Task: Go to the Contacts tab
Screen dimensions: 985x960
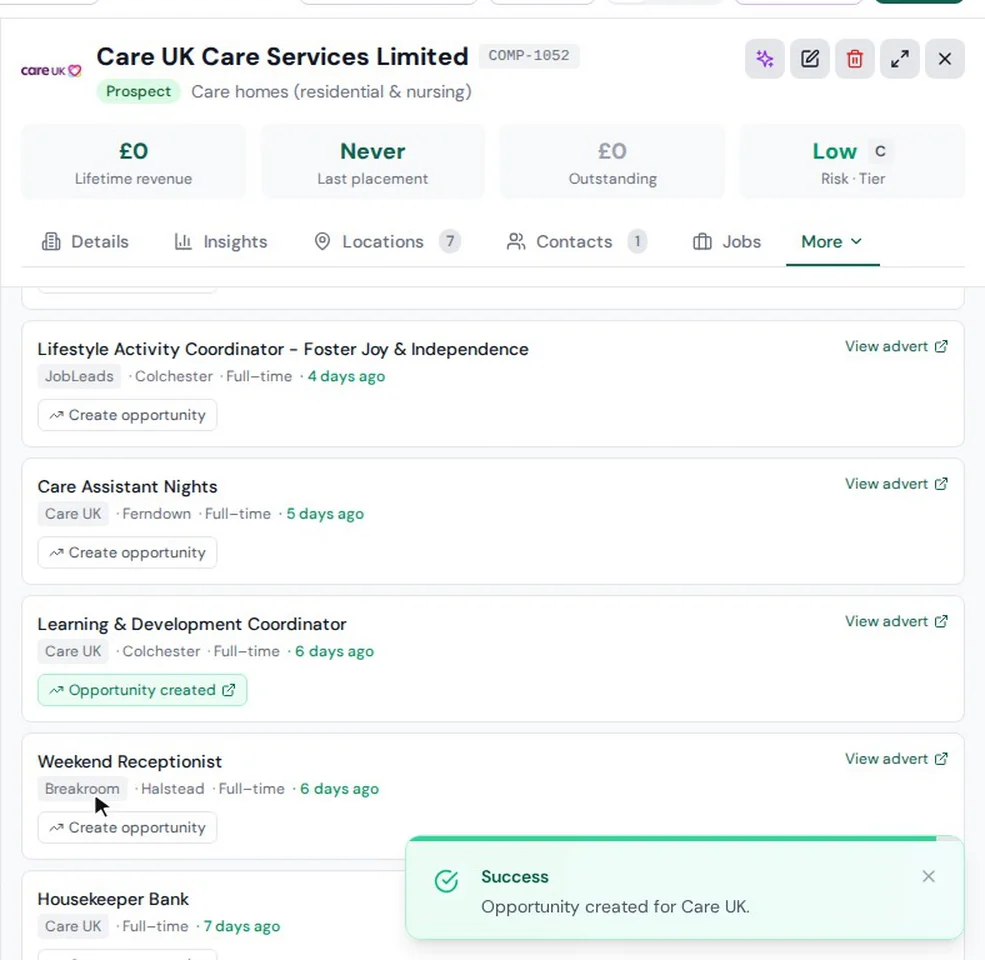Action: pos(577,242)
